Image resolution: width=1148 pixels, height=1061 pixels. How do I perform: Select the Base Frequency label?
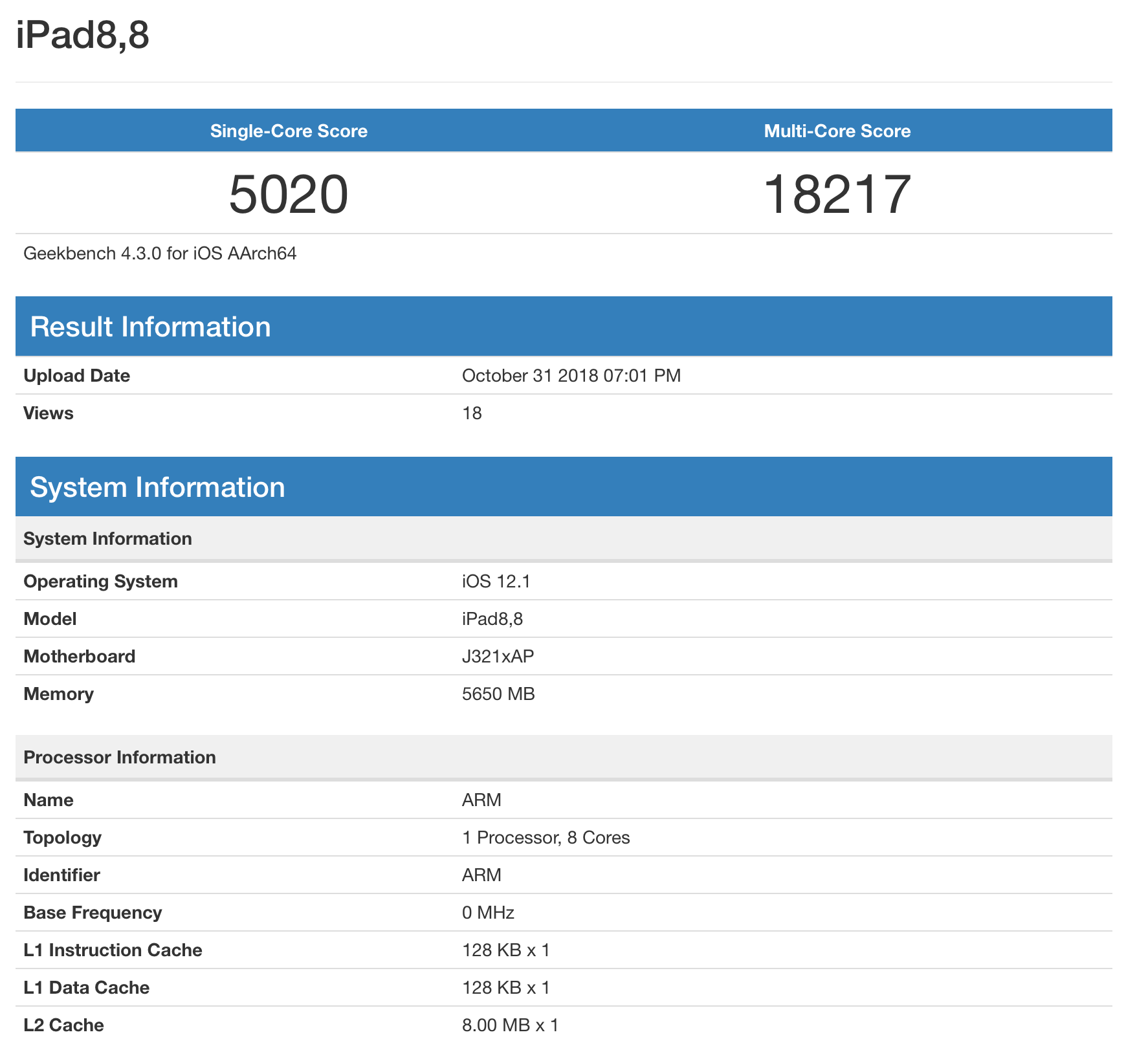[93, 913]
